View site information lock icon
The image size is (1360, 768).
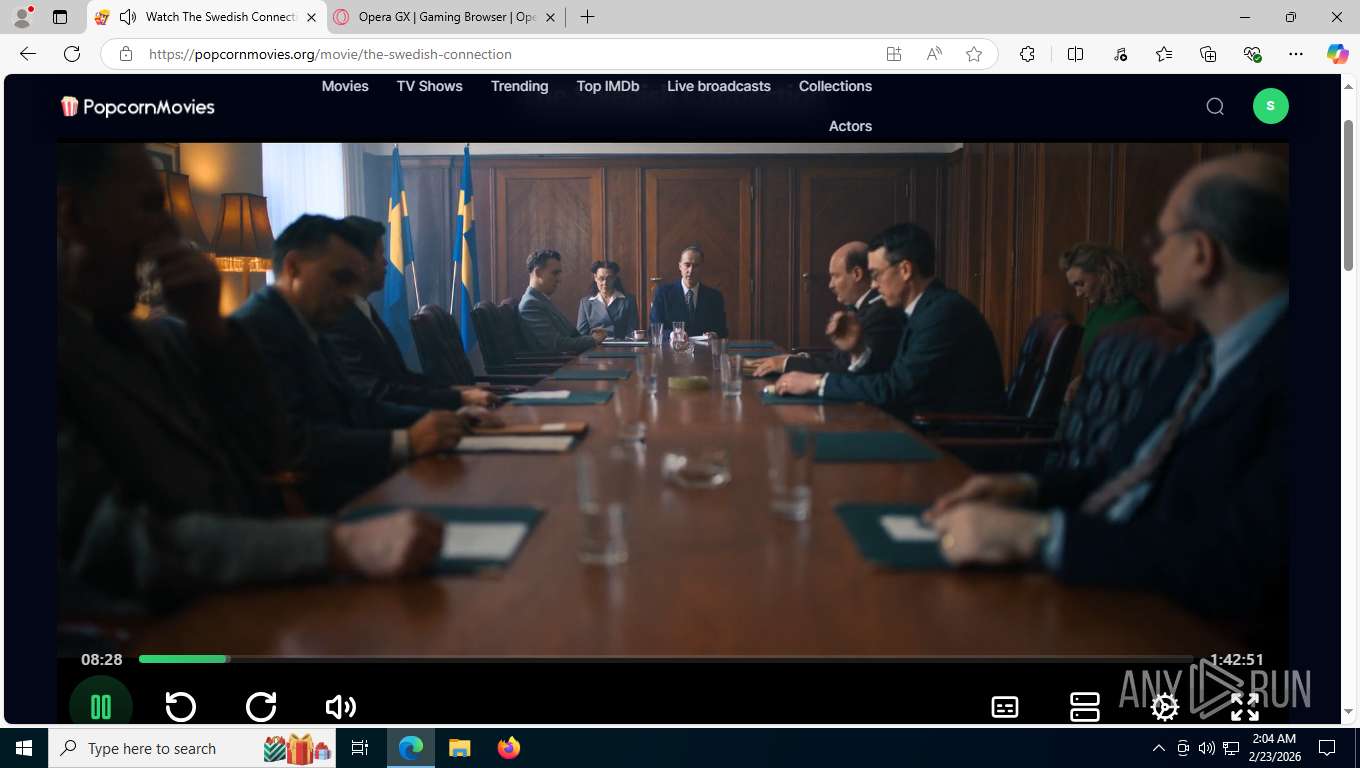pyautogui.click(x=126, y=54)
